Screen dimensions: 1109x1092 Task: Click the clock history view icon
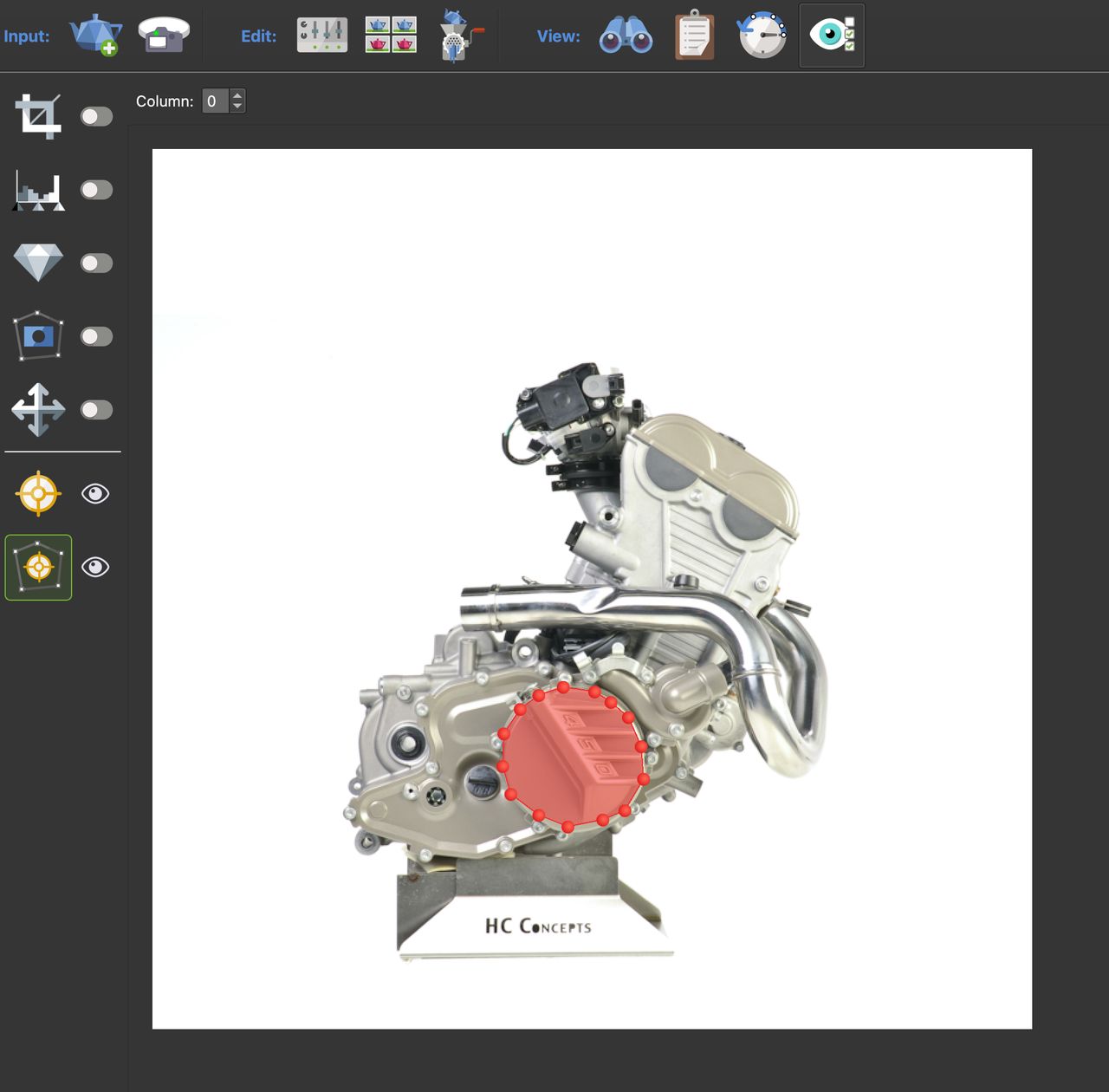[x=762, y=36]
